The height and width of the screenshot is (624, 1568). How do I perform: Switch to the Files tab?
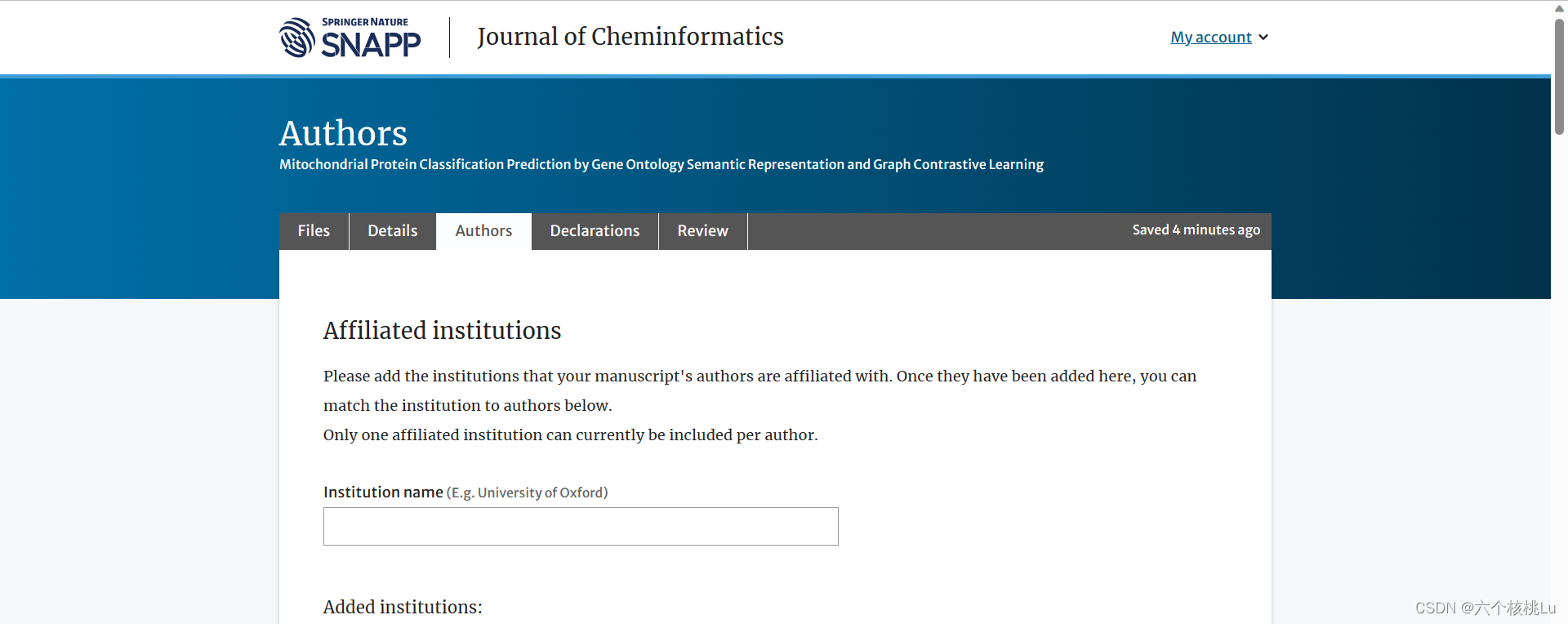point(314,231)
